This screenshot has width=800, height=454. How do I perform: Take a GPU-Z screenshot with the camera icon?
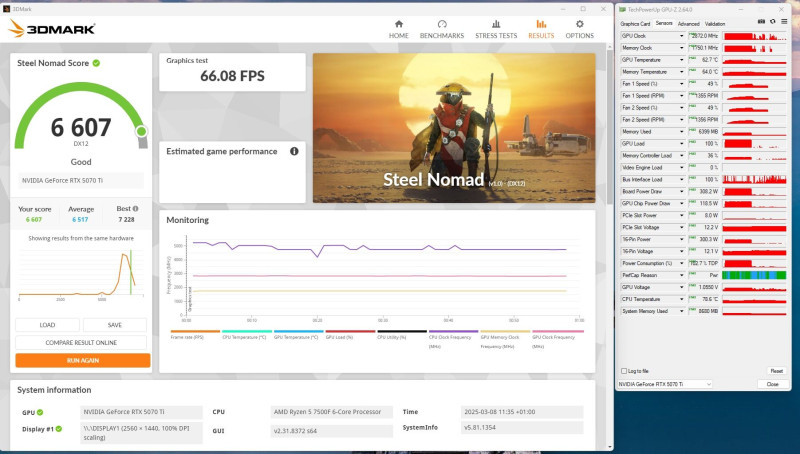pos(761,21)
